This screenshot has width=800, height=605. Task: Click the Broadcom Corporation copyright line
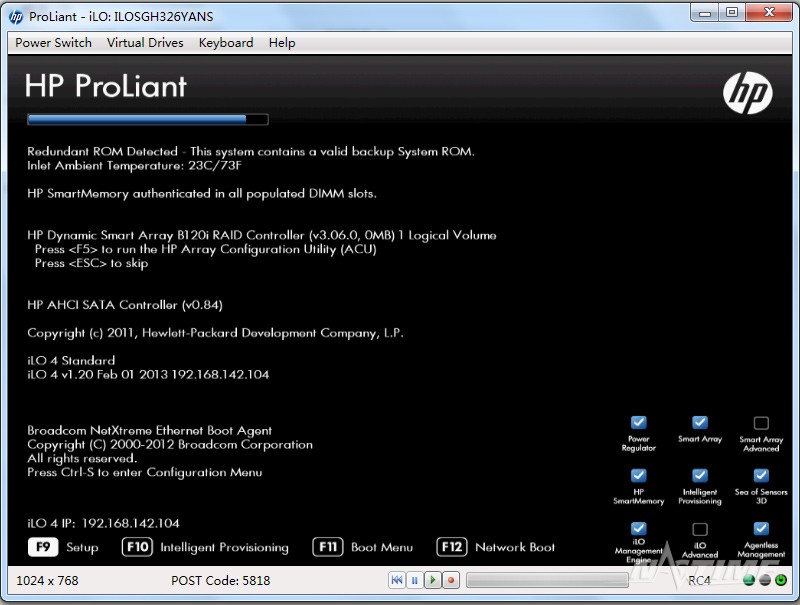click(x=170, y=444)
